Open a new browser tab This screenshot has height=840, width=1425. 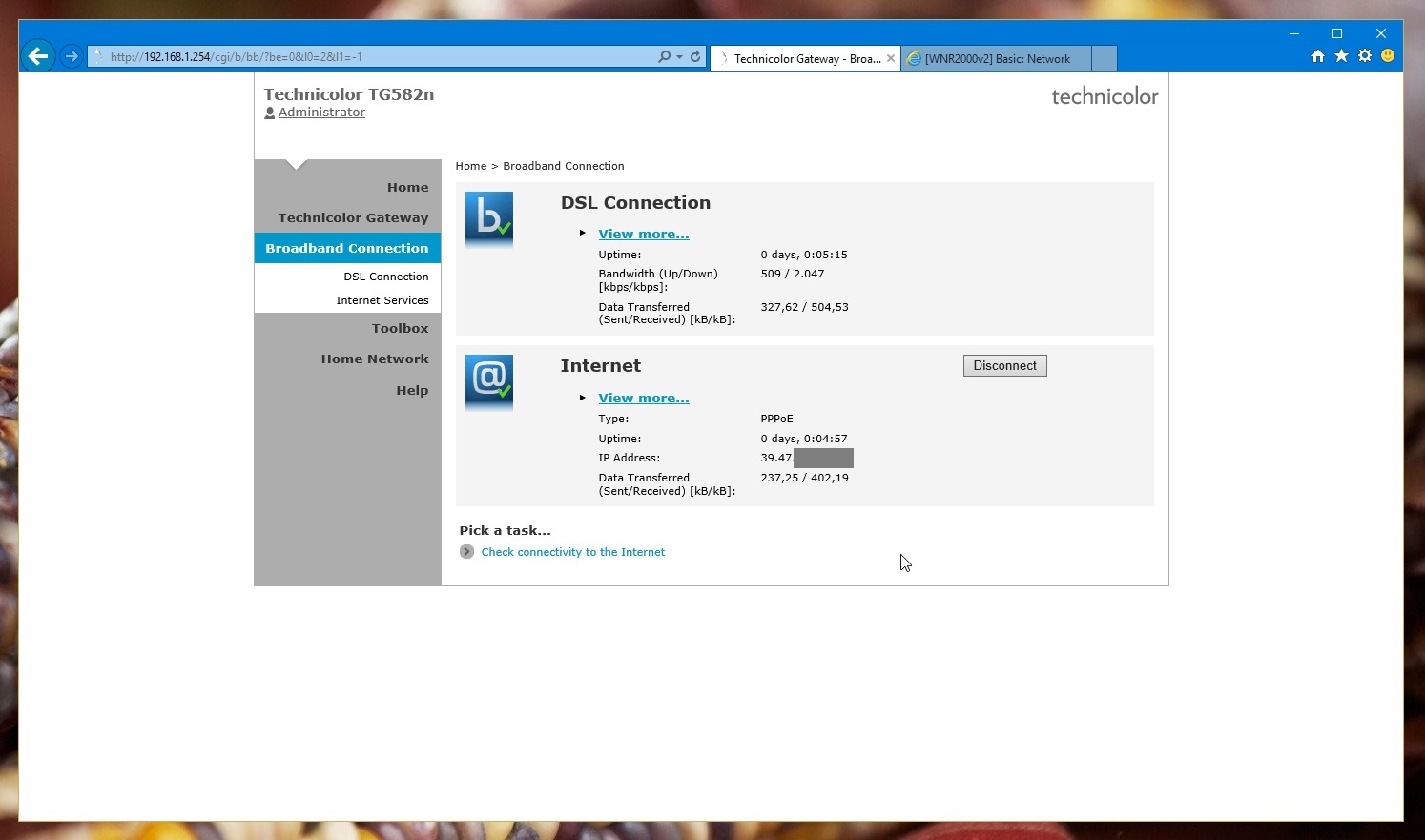1104,58
